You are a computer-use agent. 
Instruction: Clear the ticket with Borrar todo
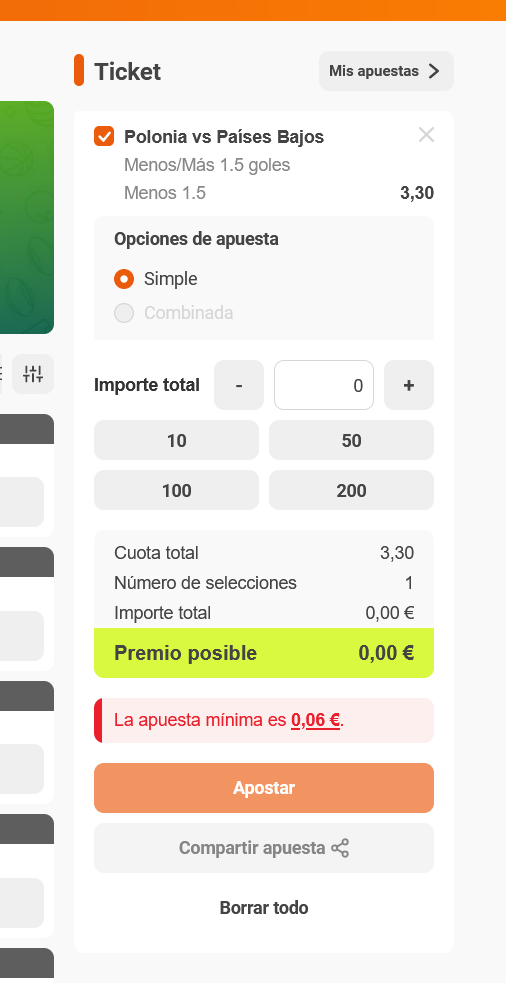(x=264, y=908)
